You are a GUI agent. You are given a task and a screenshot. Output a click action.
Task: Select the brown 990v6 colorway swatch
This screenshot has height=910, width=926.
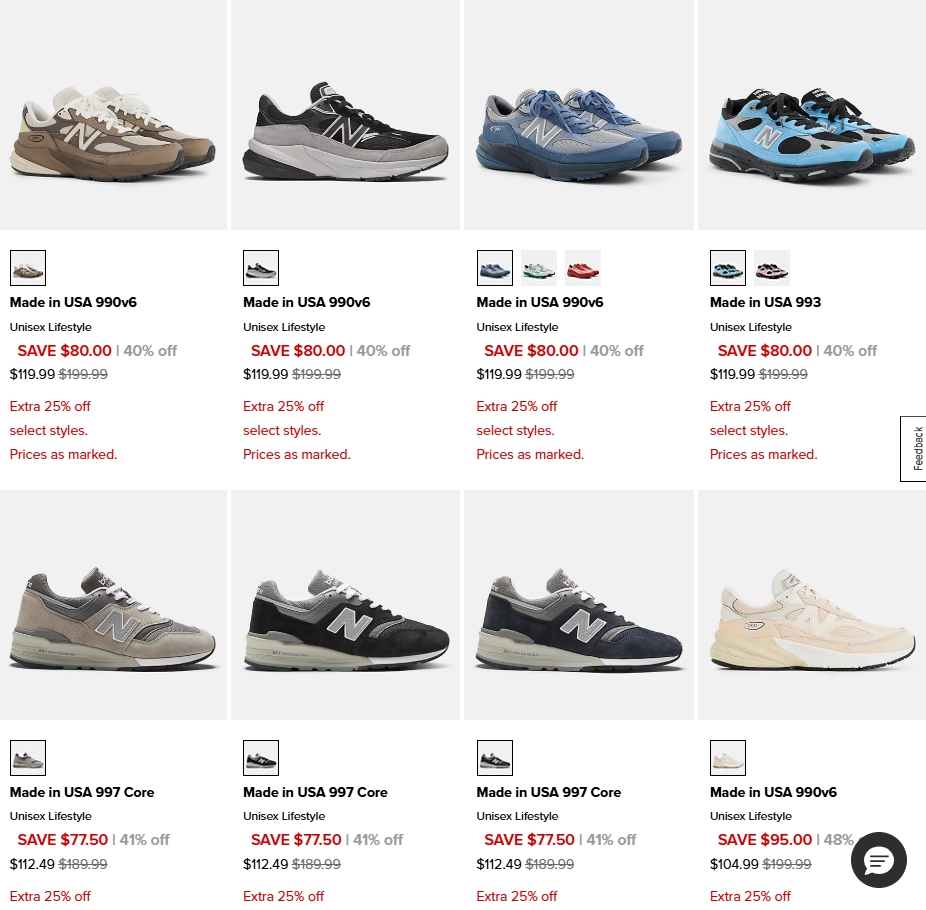click(x=28, y=268)
